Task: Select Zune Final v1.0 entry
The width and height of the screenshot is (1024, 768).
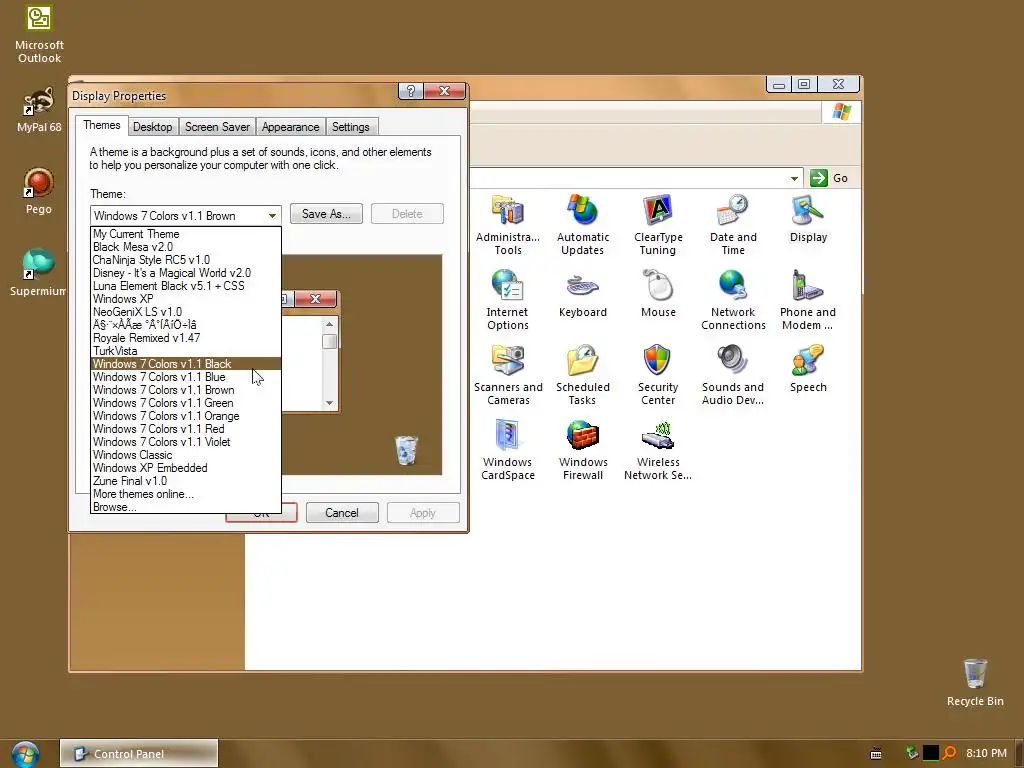Action: click(x=185, y=481)
